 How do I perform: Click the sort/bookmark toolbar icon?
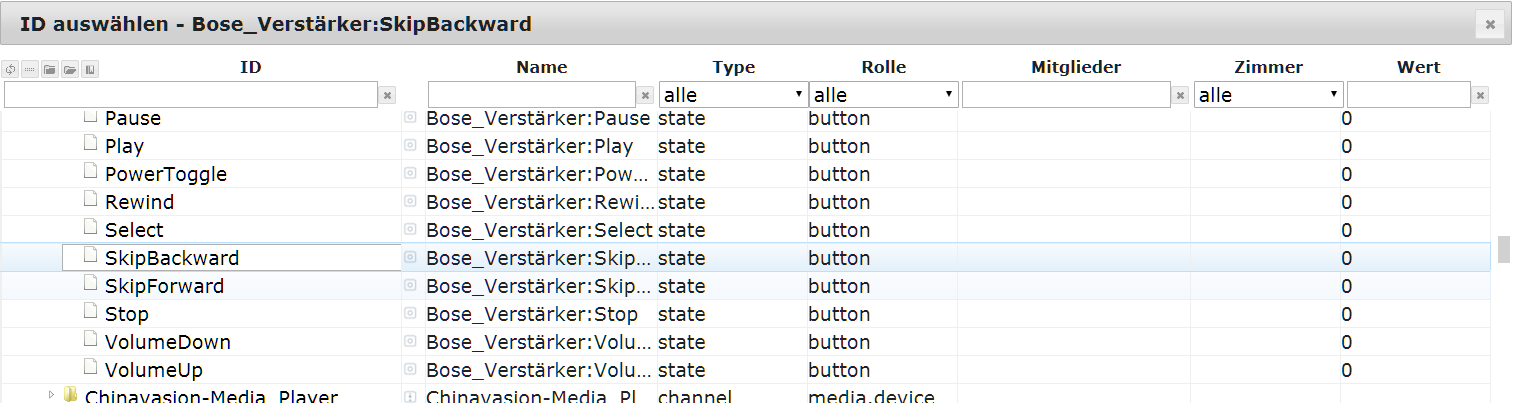pyautogui.click(x=90, y=70)
